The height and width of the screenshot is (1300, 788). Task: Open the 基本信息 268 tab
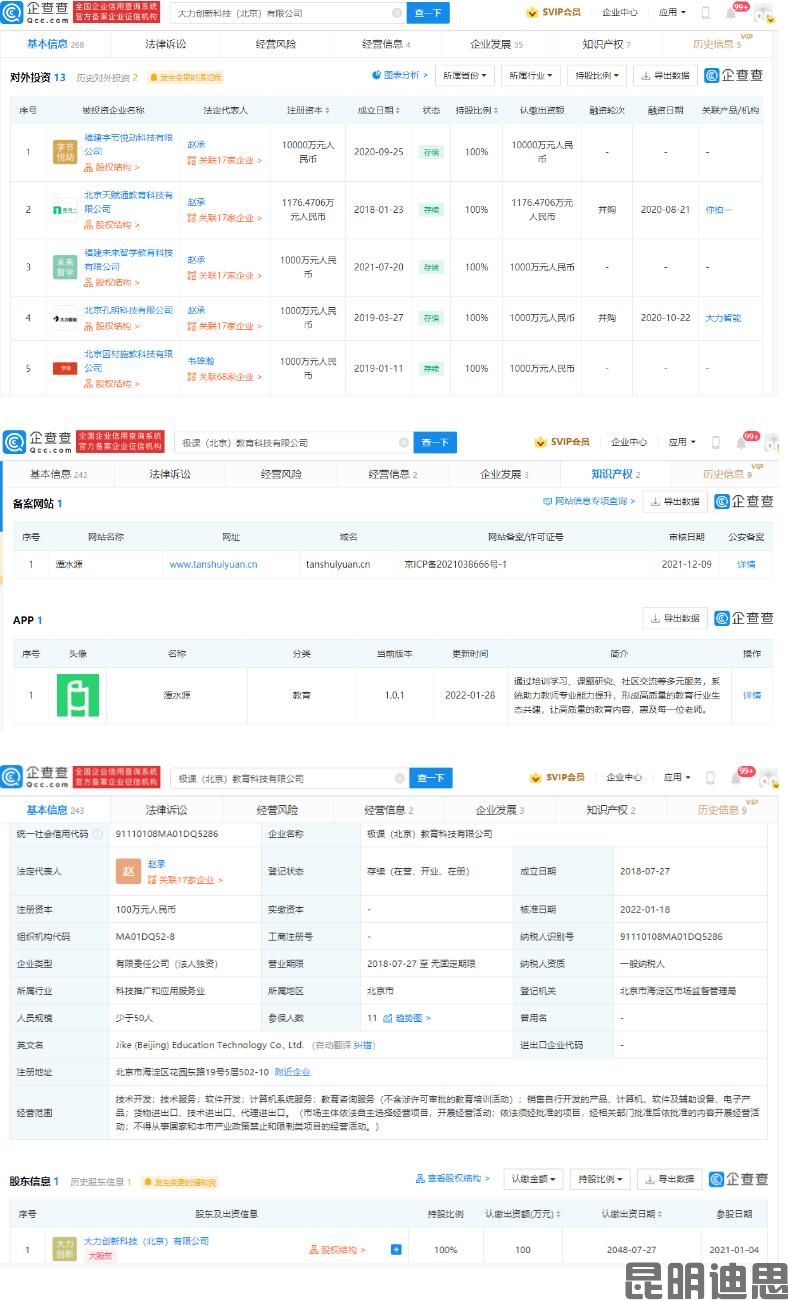click(55, 44)
